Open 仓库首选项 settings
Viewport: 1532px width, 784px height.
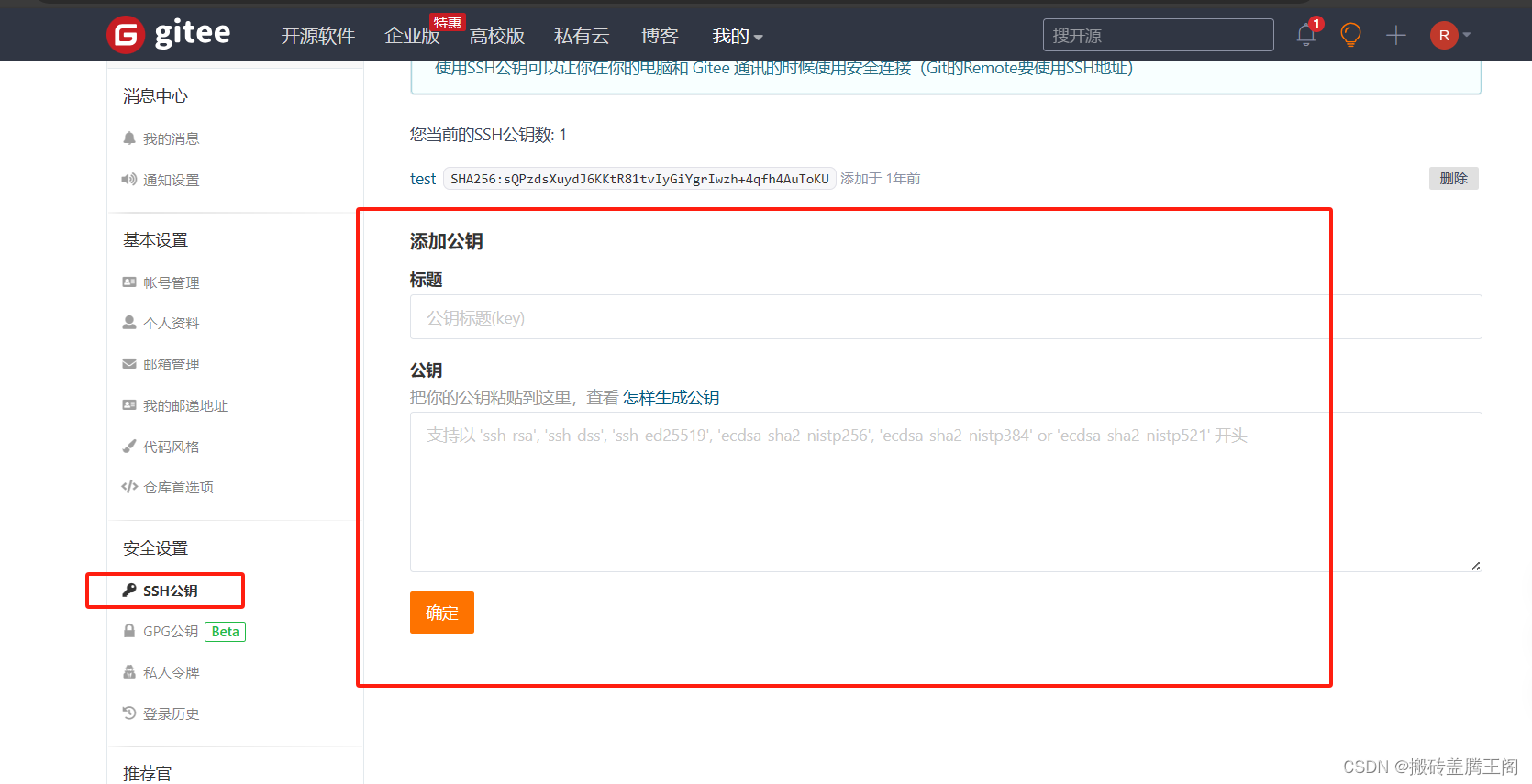[178, 487]
